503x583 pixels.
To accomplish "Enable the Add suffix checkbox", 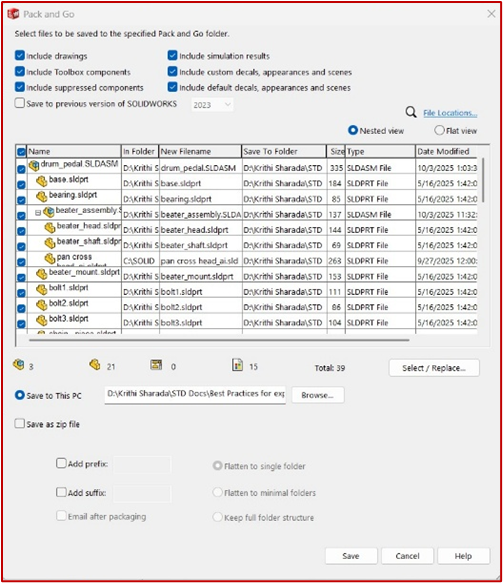I will [x=61, y=492].
